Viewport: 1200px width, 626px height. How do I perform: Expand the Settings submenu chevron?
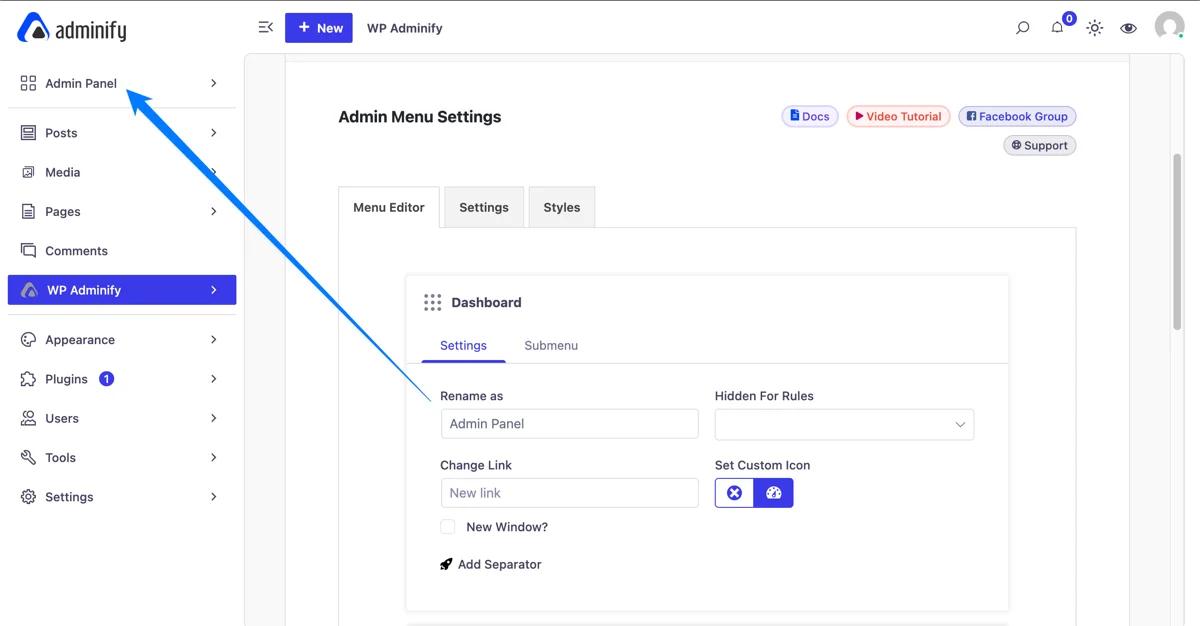[213, 497]
